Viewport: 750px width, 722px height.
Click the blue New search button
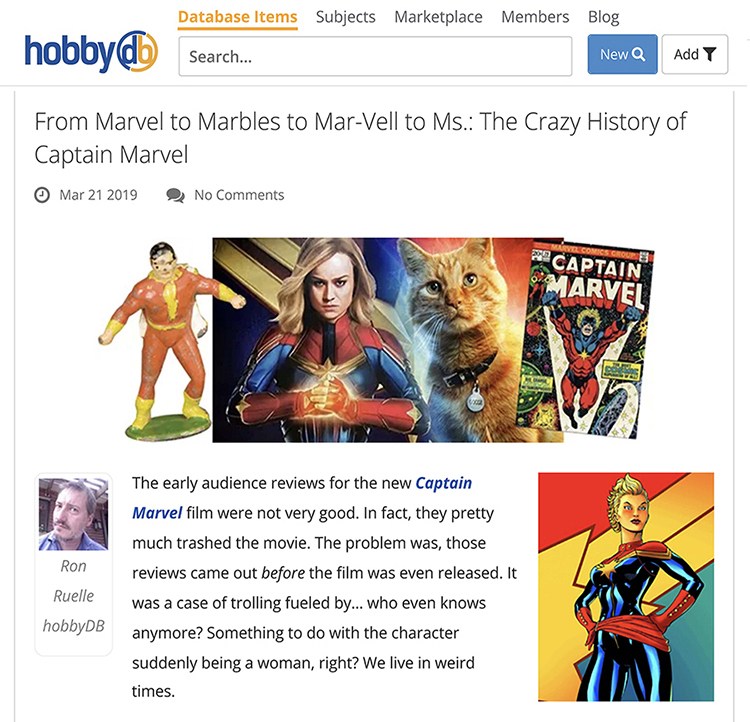622,54
